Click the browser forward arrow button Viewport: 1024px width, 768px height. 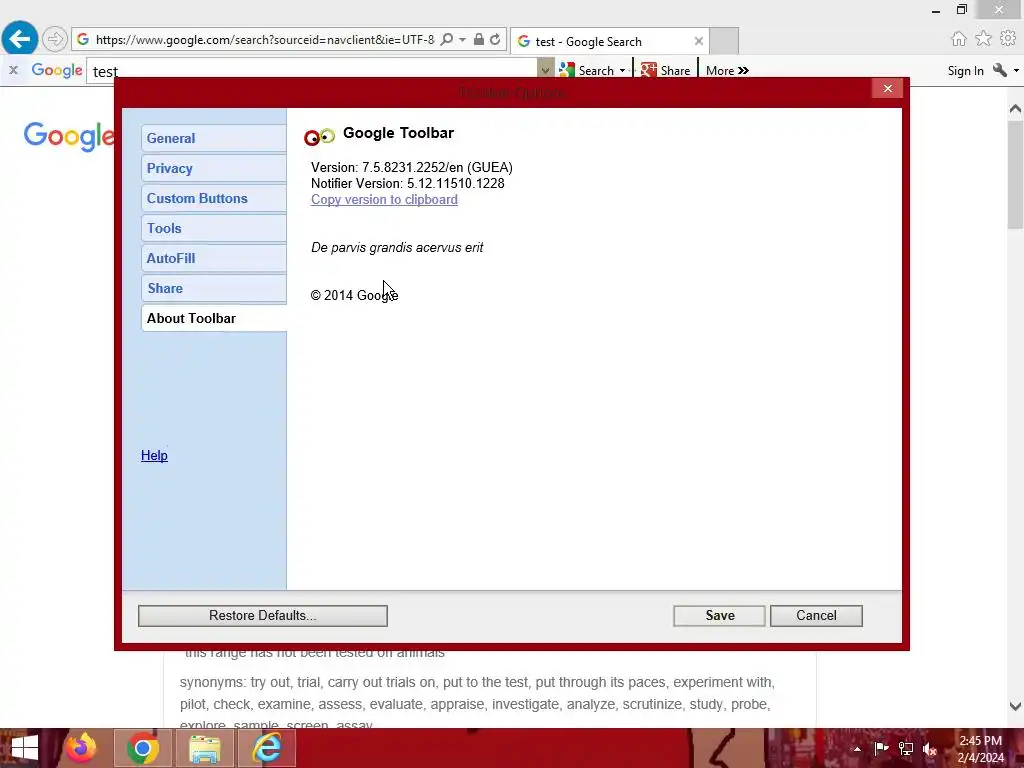coord(55,40)
